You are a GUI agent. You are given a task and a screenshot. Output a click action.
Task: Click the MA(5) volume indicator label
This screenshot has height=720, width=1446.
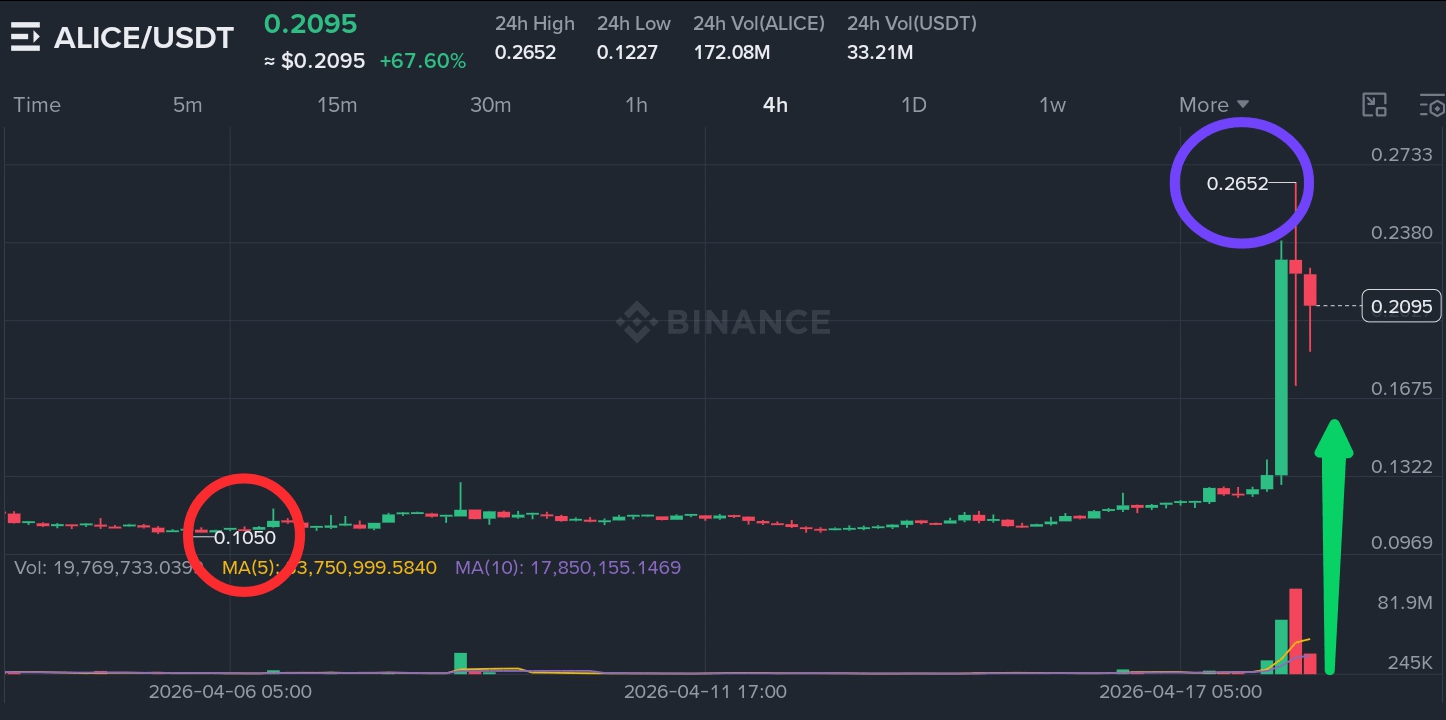coord(329,568)
